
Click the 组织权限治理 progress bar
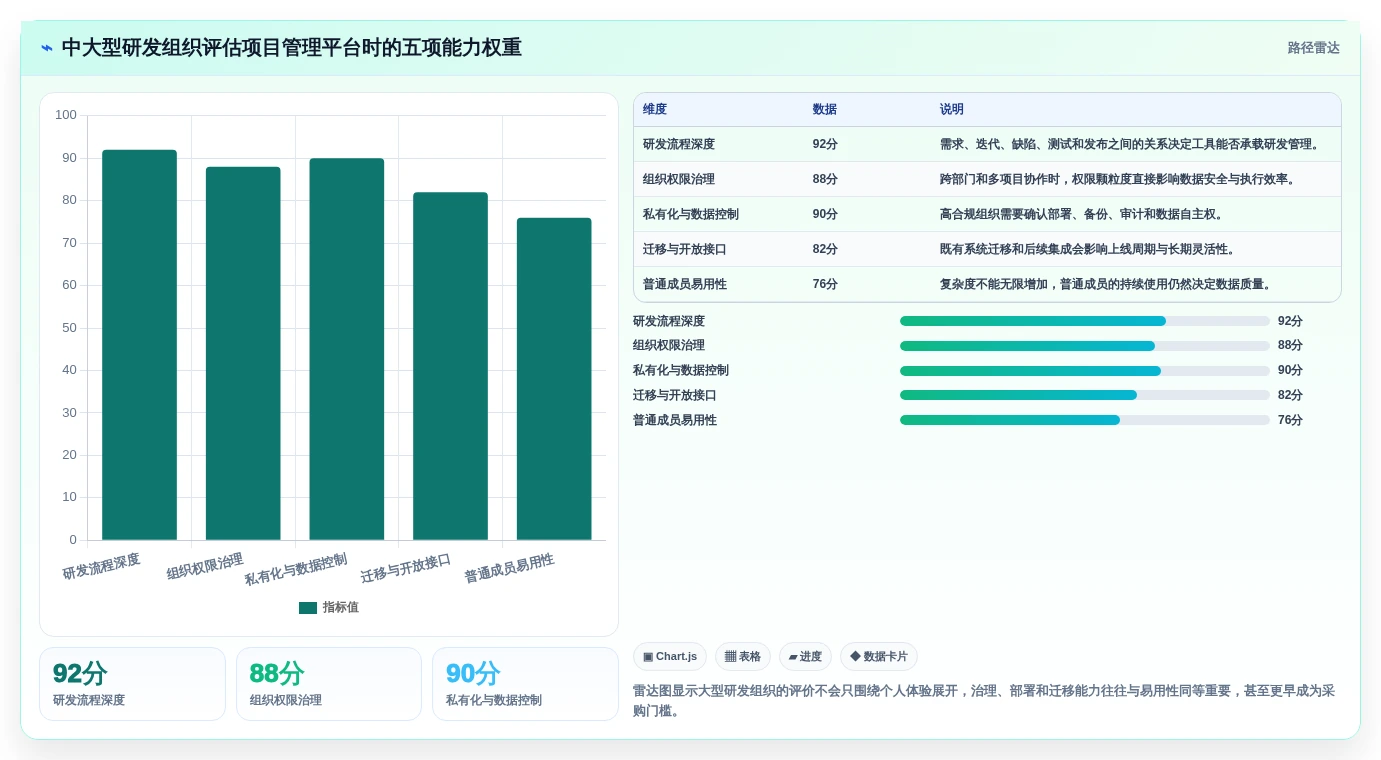(1085, 346)
